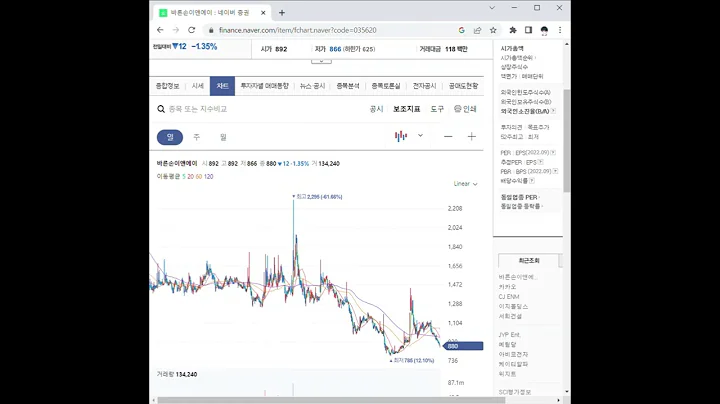Select the candlestick chart type icon
Image resolution: width=720 pixels, height=404 pixels.
[401, 136]
